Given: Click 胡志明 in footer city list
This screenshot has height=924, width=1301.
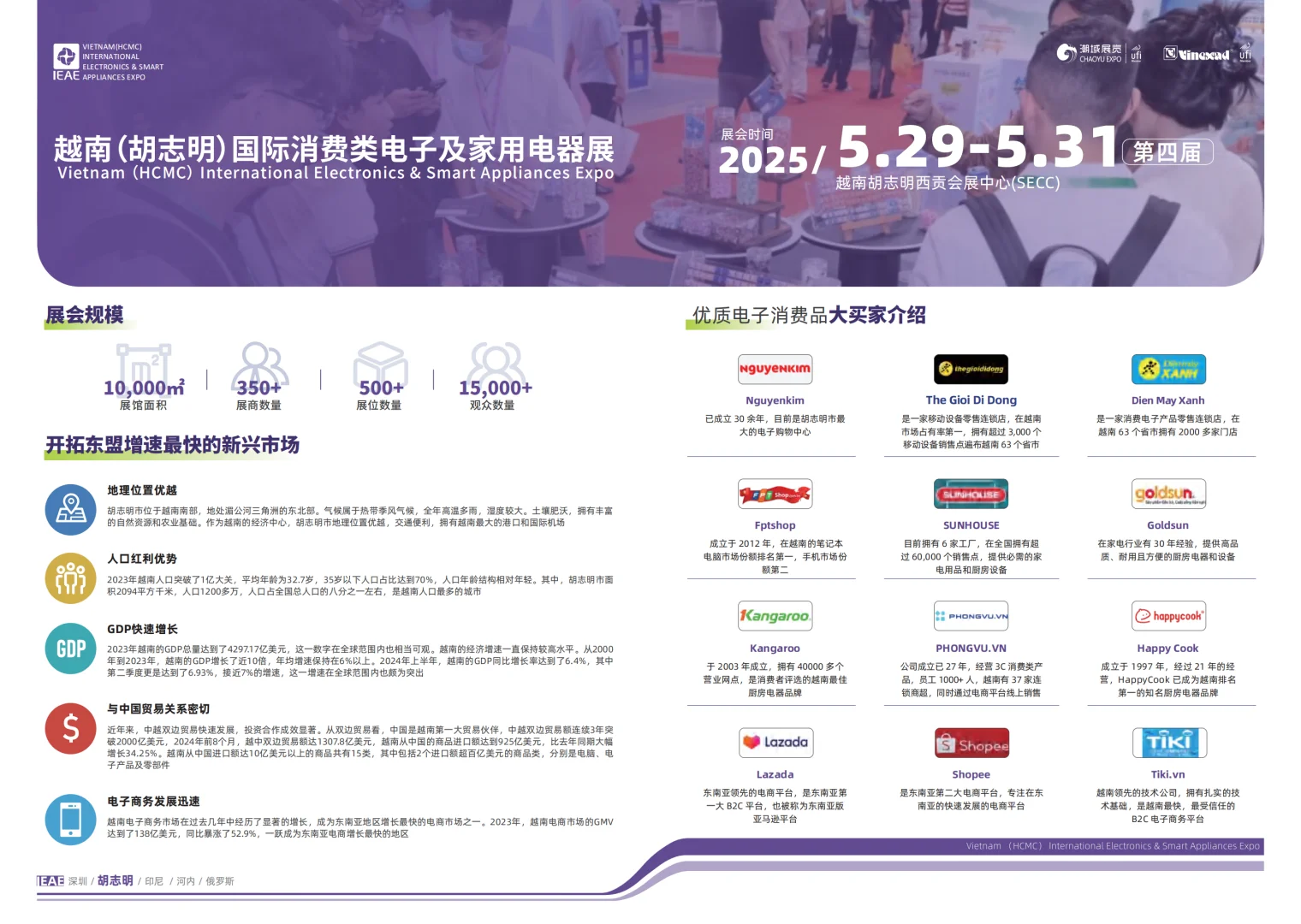Looking at the screenshot, I should (115, 880).
